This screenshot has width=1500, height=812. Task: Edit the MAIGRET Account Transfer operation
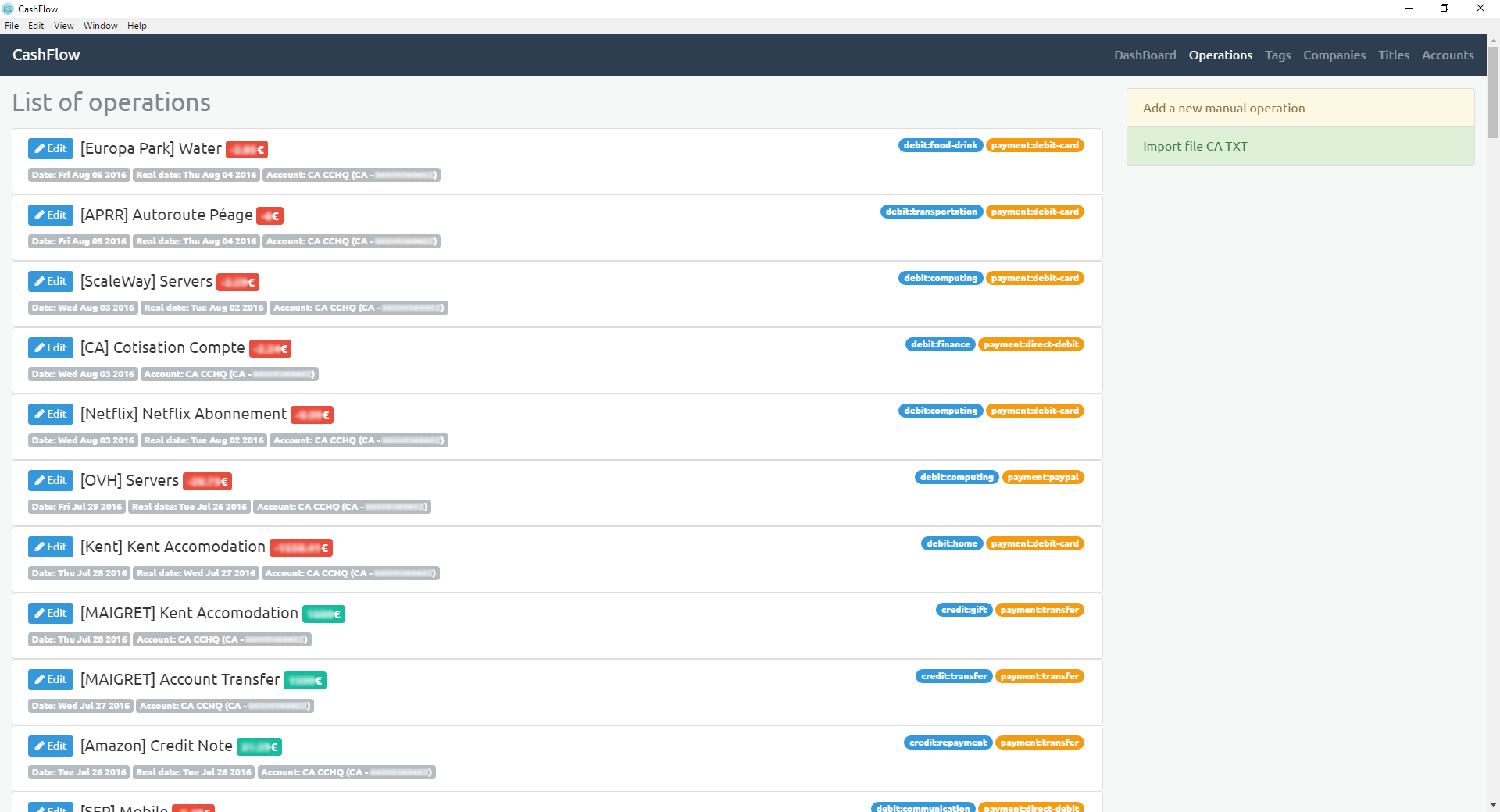[x=51, y=679]
